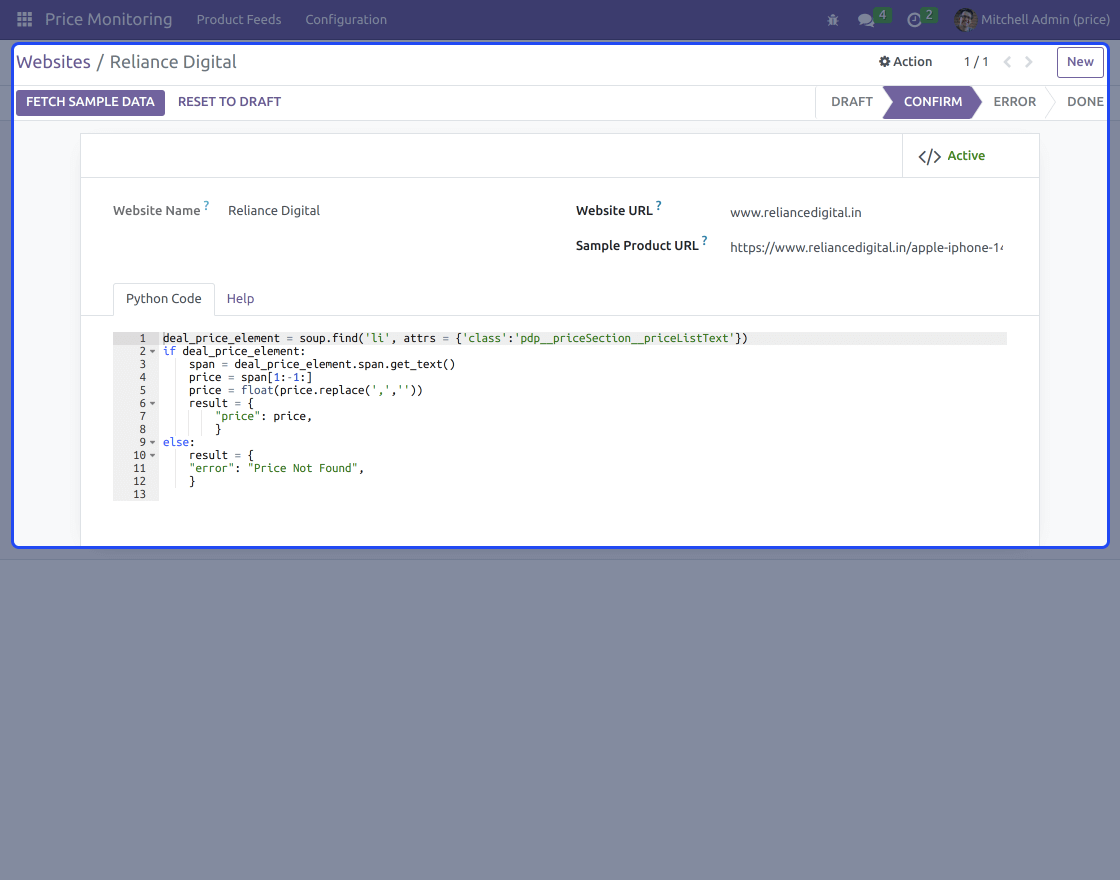1120x880 pixels.
Task: Click Sample Product URL help question mark
Action: coord(704,241)
